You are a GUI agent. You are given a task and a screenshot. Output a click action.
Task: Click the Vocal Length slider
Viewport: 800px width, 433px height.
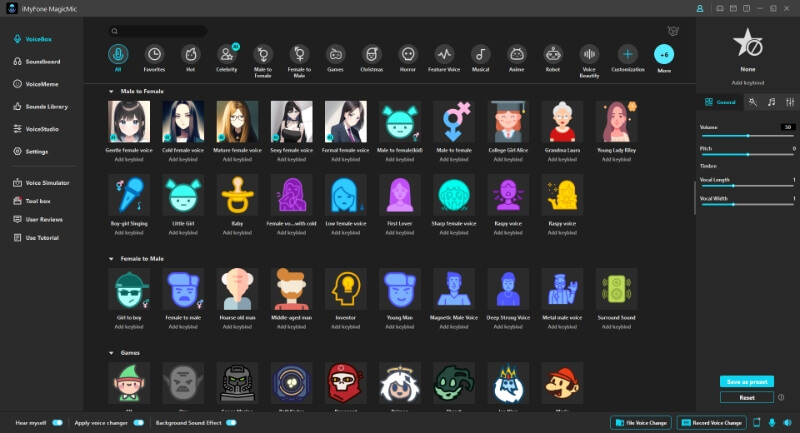point(747,186)
